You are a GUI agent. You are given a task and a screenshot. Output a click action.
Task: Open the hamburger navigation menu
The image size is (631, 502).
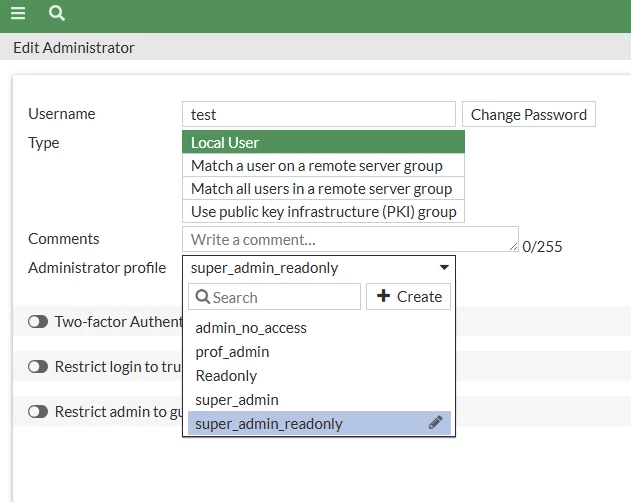18,13
